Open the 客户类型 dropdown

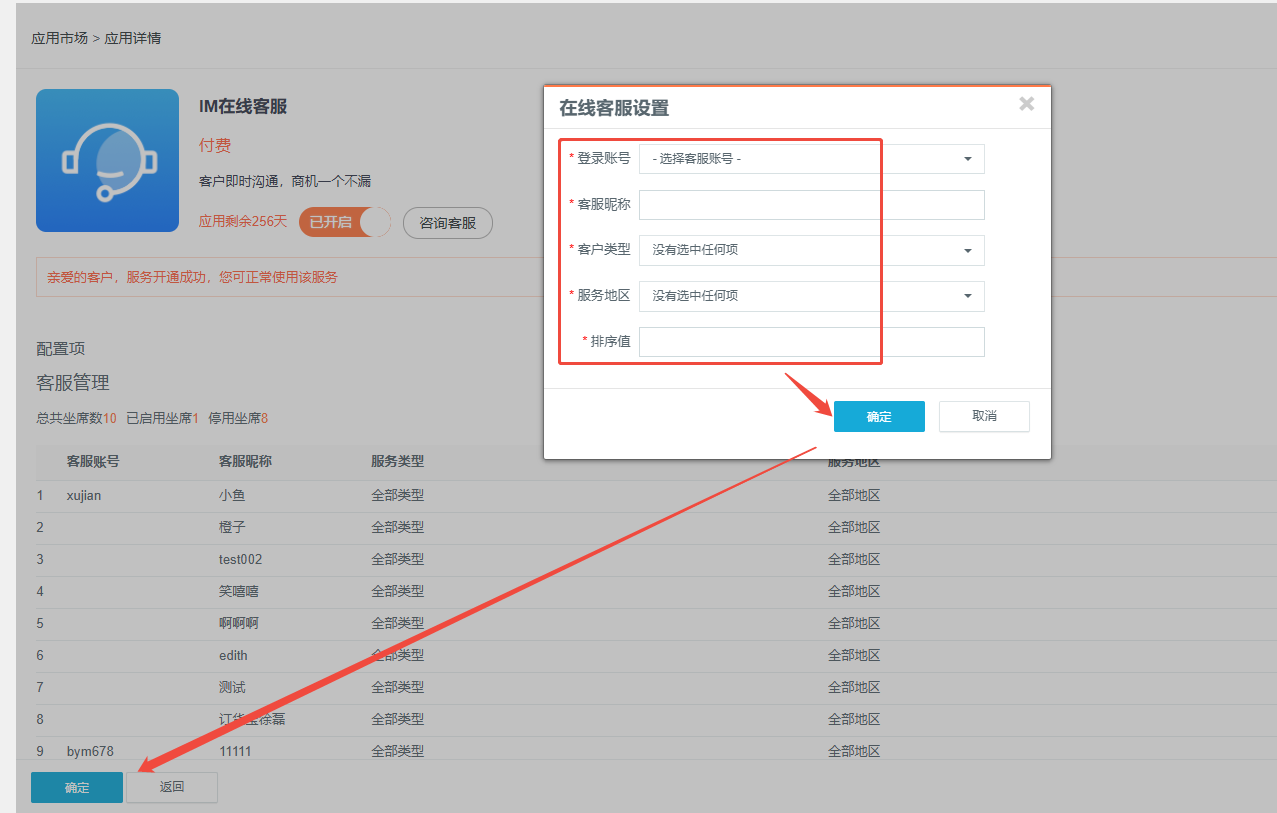[x=811, y=250]
